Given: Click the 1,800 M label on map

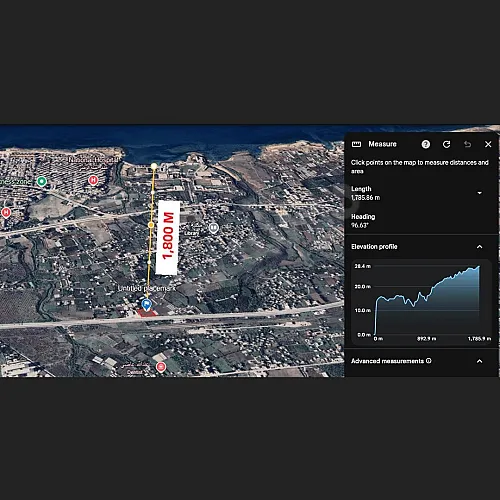Looking at the screenshot, I should [x=168, y=237].
